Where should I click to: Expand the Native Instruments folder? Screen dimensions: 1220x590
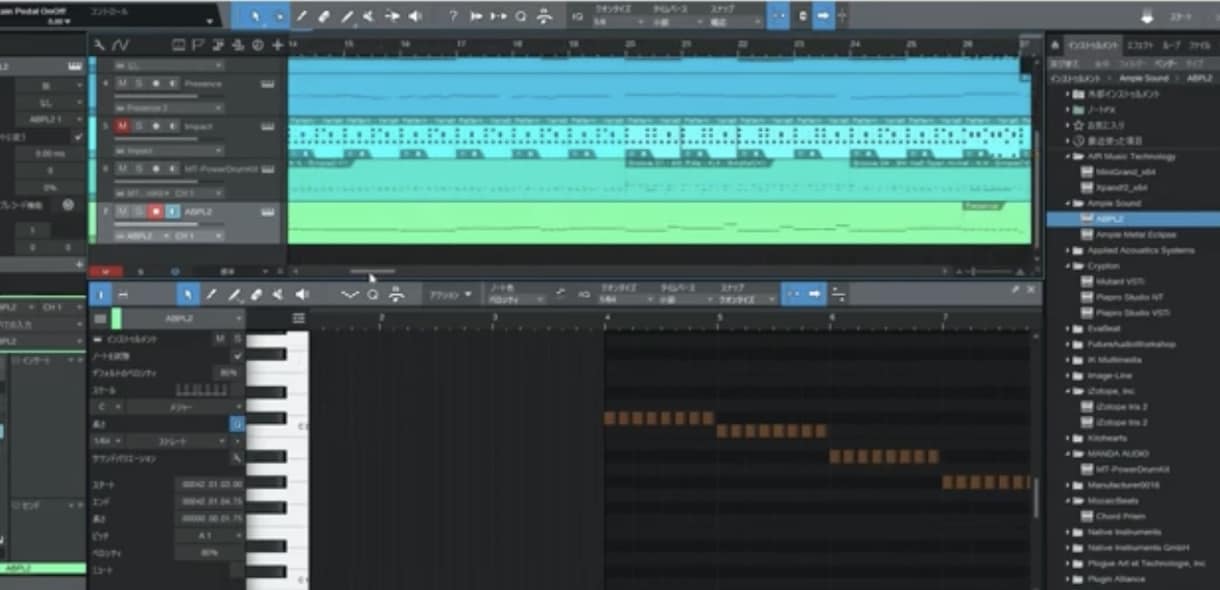(1068, 532)
